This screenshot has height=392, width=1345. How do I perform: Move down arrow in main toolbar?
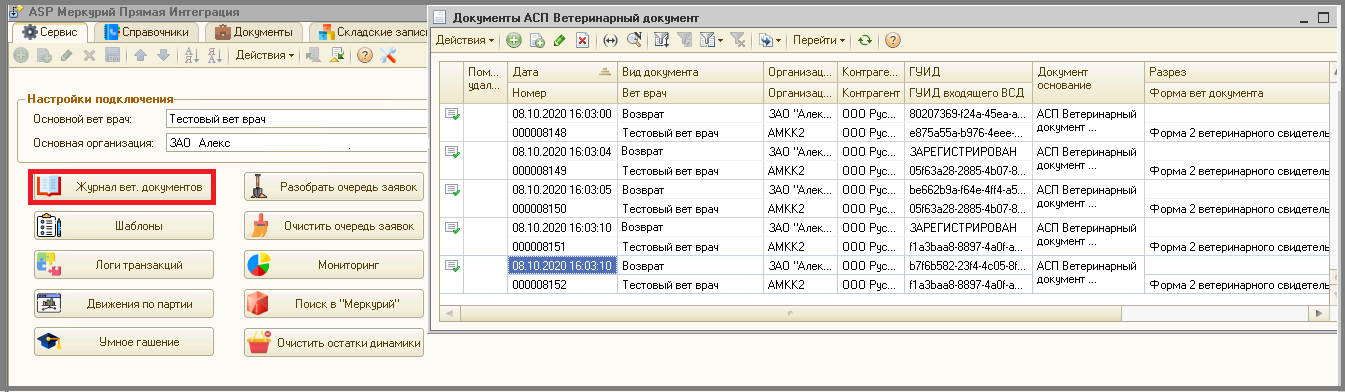click(163, 55)
